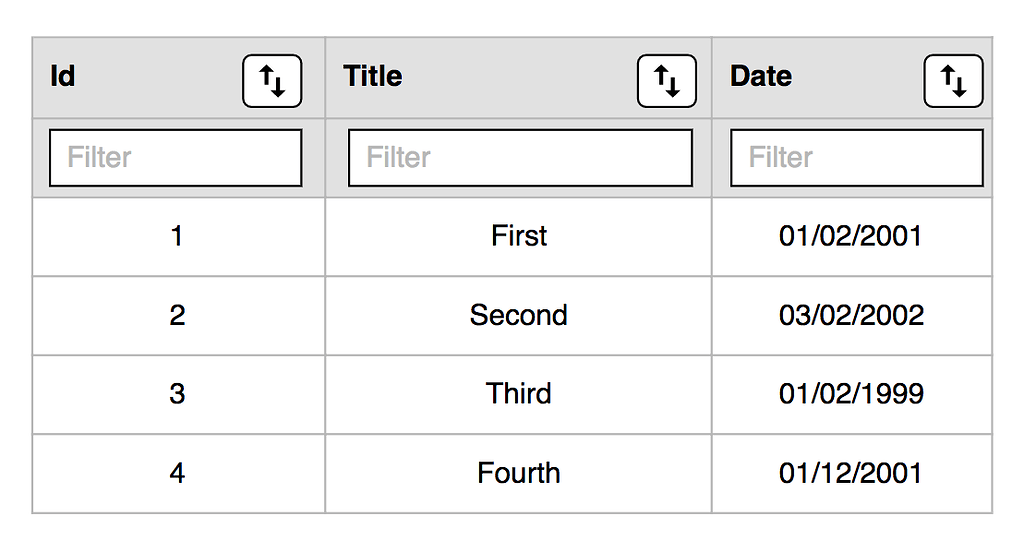Click the Fourth title cell
The width and height of the screenshot is (1024, 541).
[x=519, y=473]
